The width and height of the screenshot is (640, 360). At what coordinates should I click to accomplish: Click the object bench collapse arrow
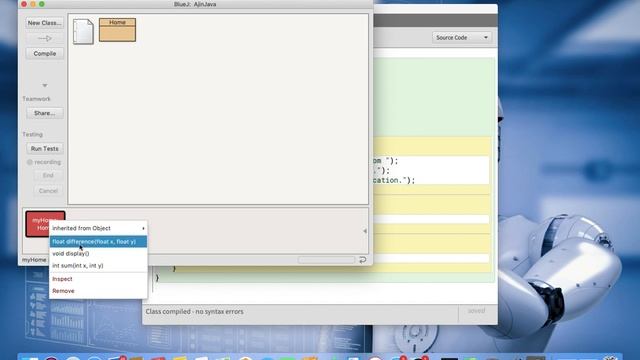pyautogui.click(x=365, y=231)
